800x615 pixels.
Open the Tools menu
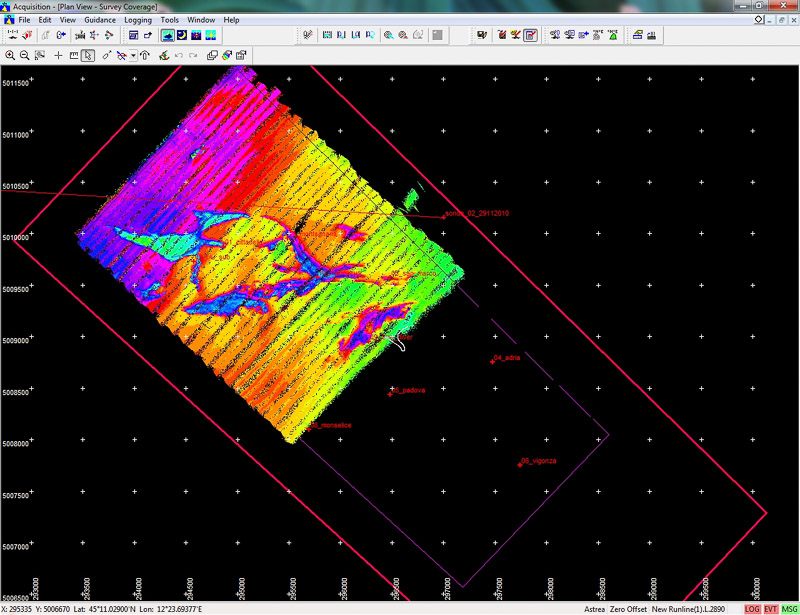(170, 20)
